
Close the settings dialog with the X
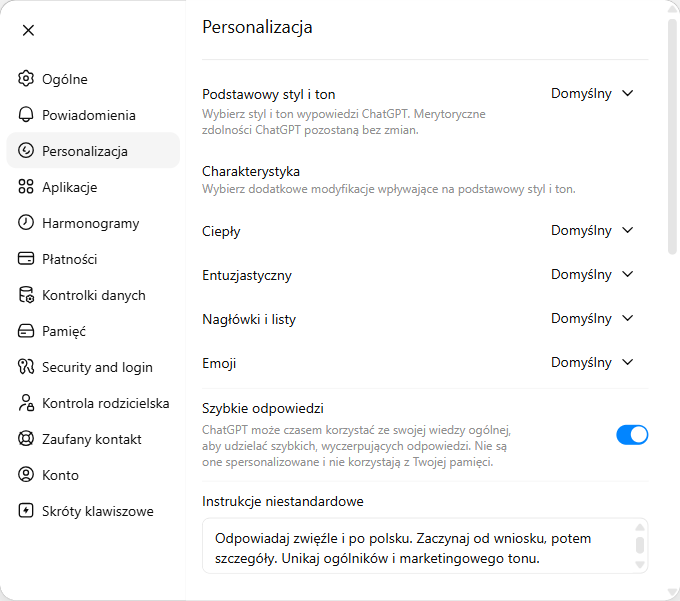(x=28, y=30)
